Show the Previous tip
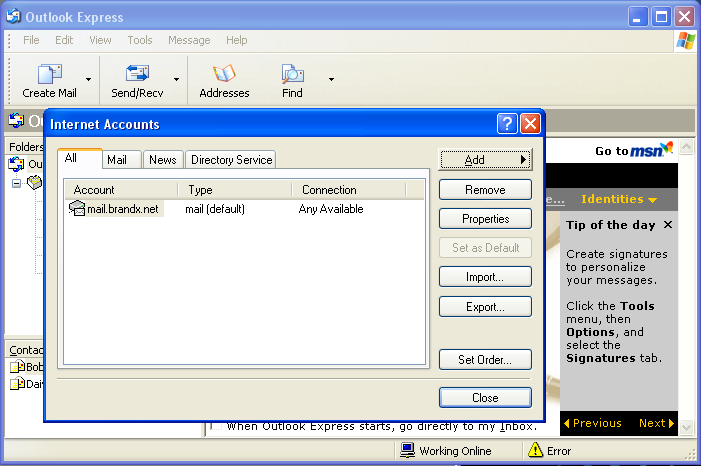Image resolution: width=701 pixels, height=466 pixels. (x=593, y=423)
